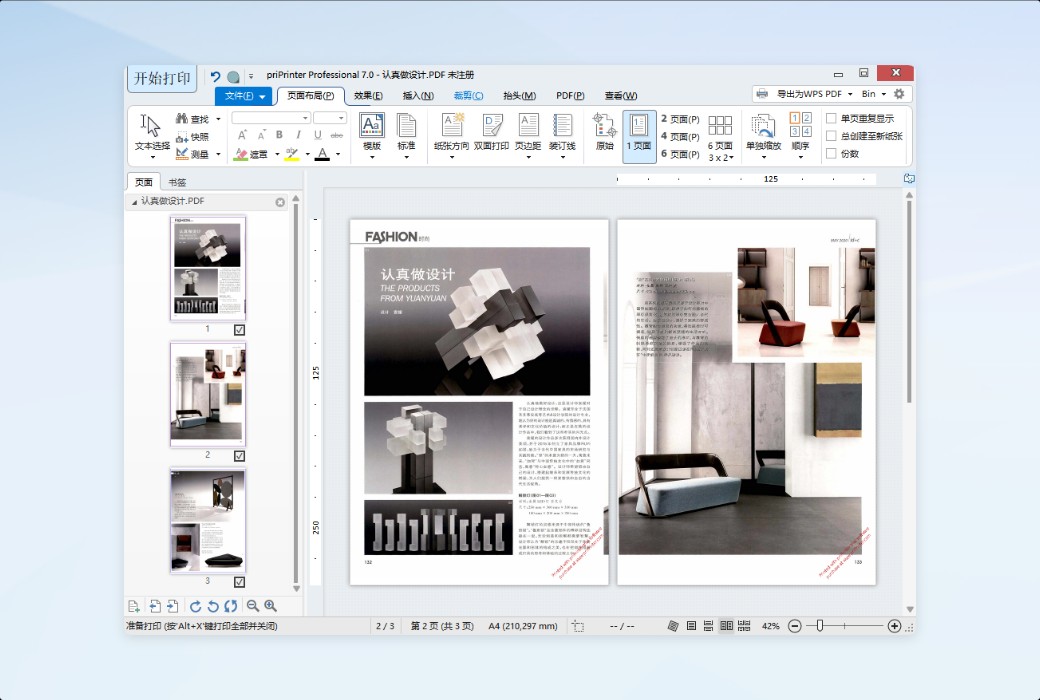Expand the 测量 dropdown arrow
The height and width of the screenshot is (700, 1040).
tap(218, 155)
